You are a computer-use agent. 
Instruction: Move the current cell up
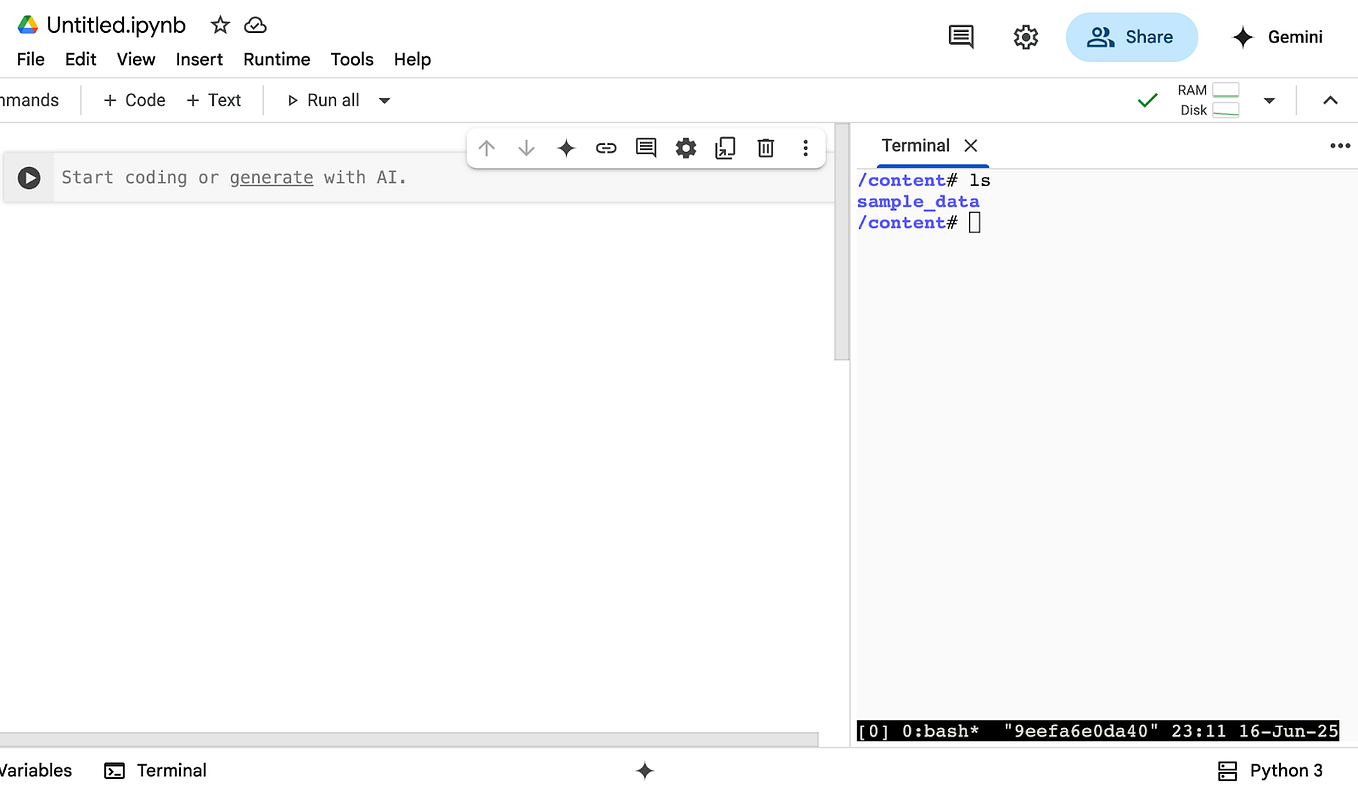(486, 147)
